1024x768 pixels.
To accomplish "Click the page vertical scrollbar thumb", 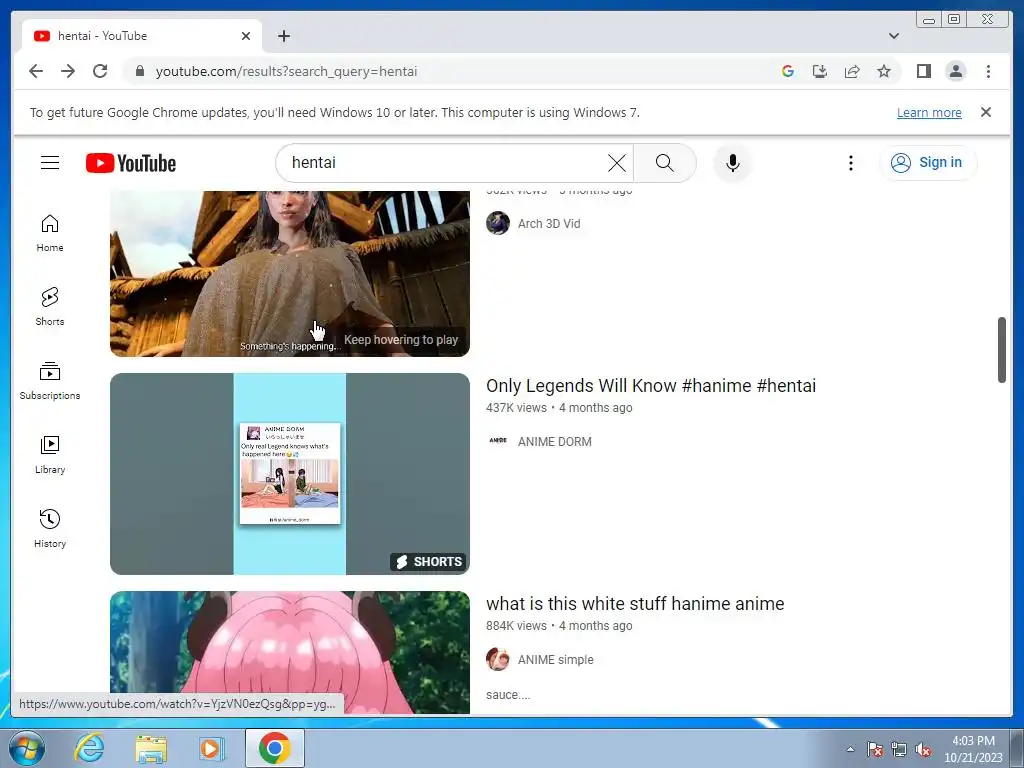I will [1002, 350].
